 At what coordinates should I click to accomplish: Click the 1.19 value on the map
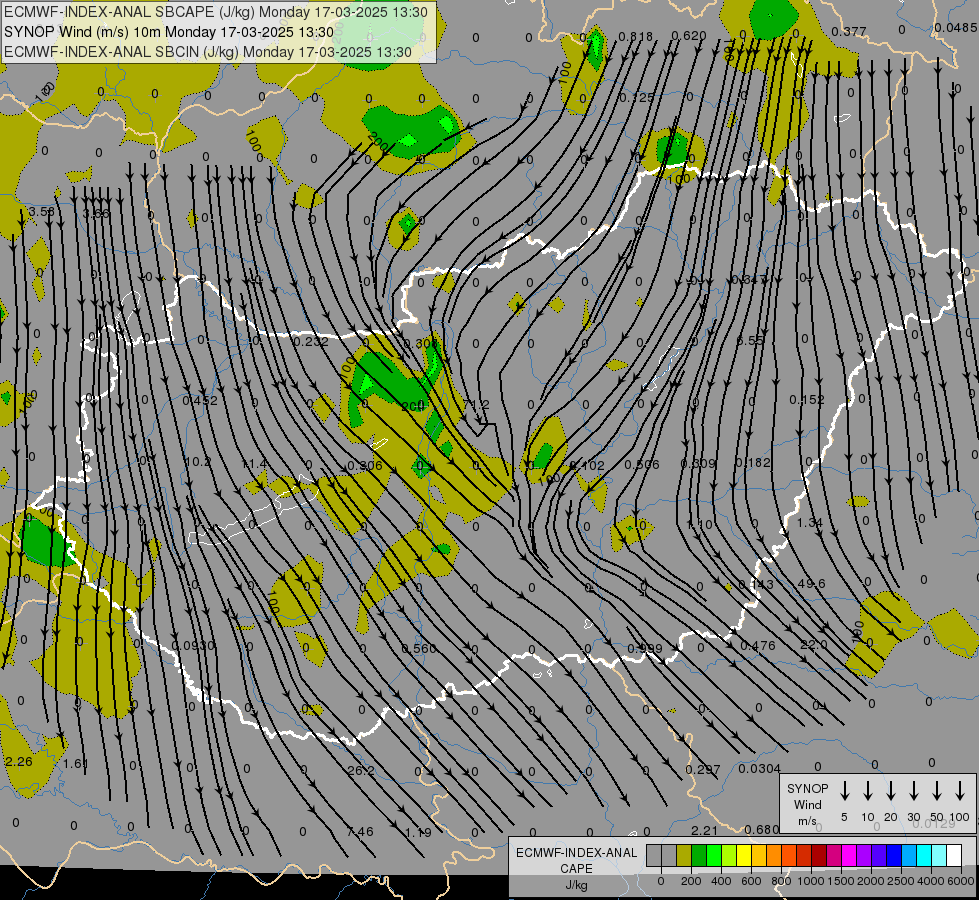click(x=418, y=833)
